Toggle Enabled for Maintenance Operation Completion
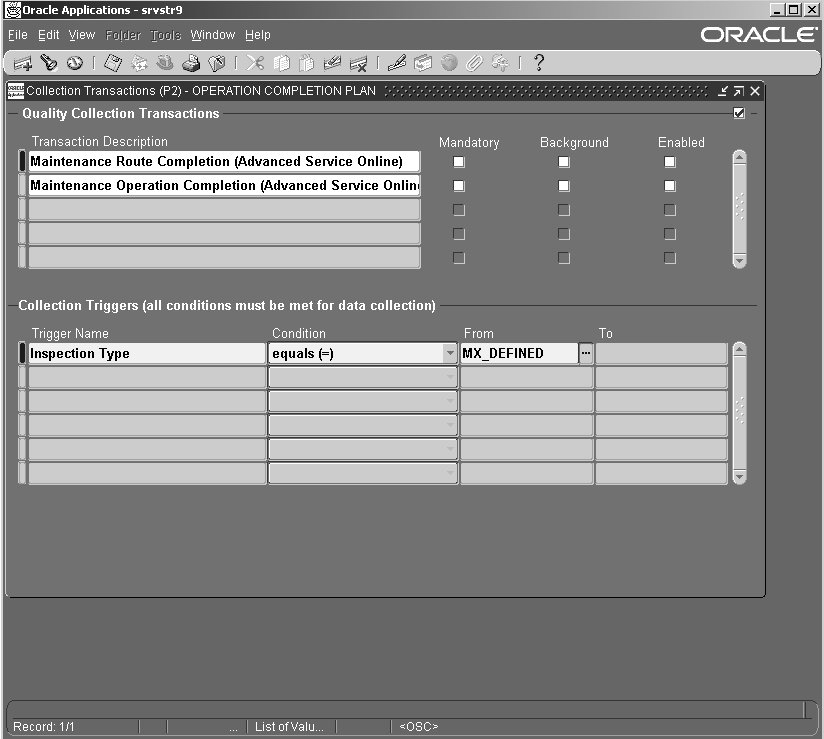Screen dimensions: 824x739 tap(670, 186)
